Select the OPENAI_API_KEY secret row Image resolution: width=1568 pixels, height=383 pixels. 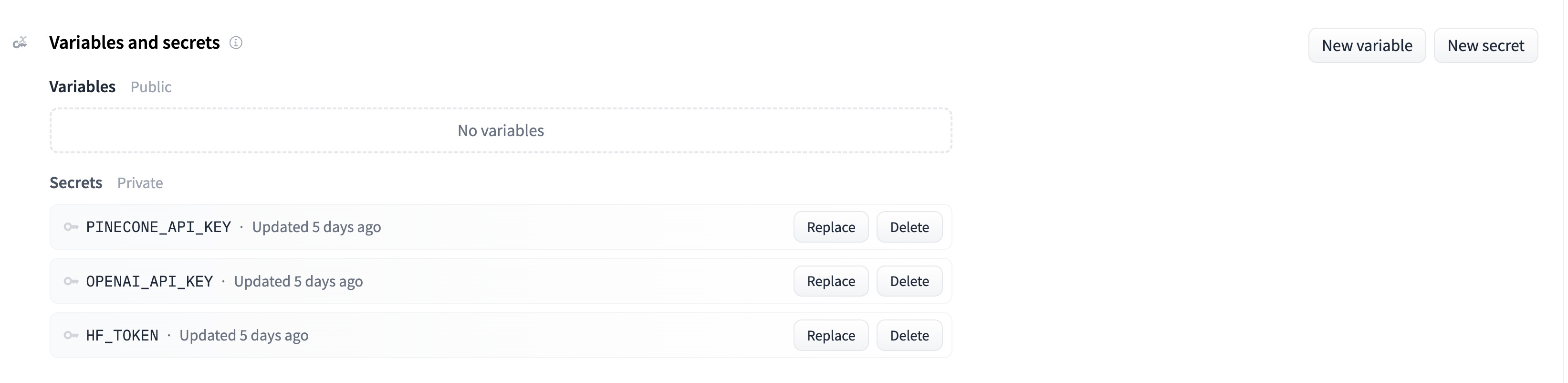click(x=426, y=281)
